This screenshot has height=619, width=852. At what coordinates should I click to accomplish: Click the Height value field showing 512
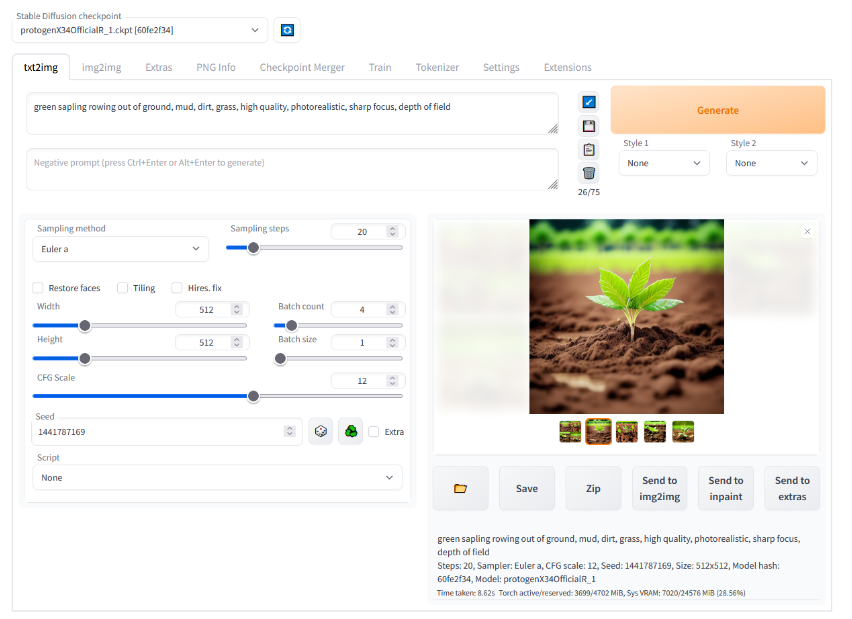pyautogui.click(x=212, y=342)
